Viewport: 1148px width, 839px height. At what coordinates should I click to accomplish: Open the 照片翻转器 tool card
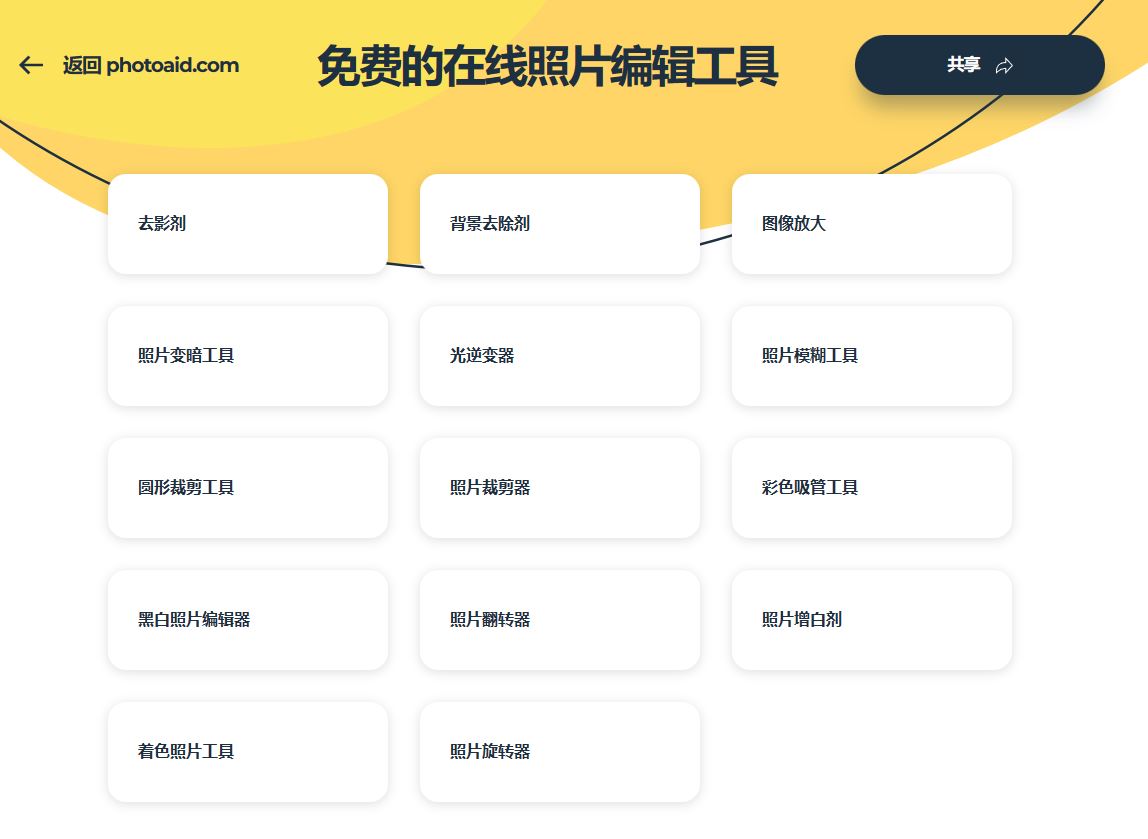[559, 620]
